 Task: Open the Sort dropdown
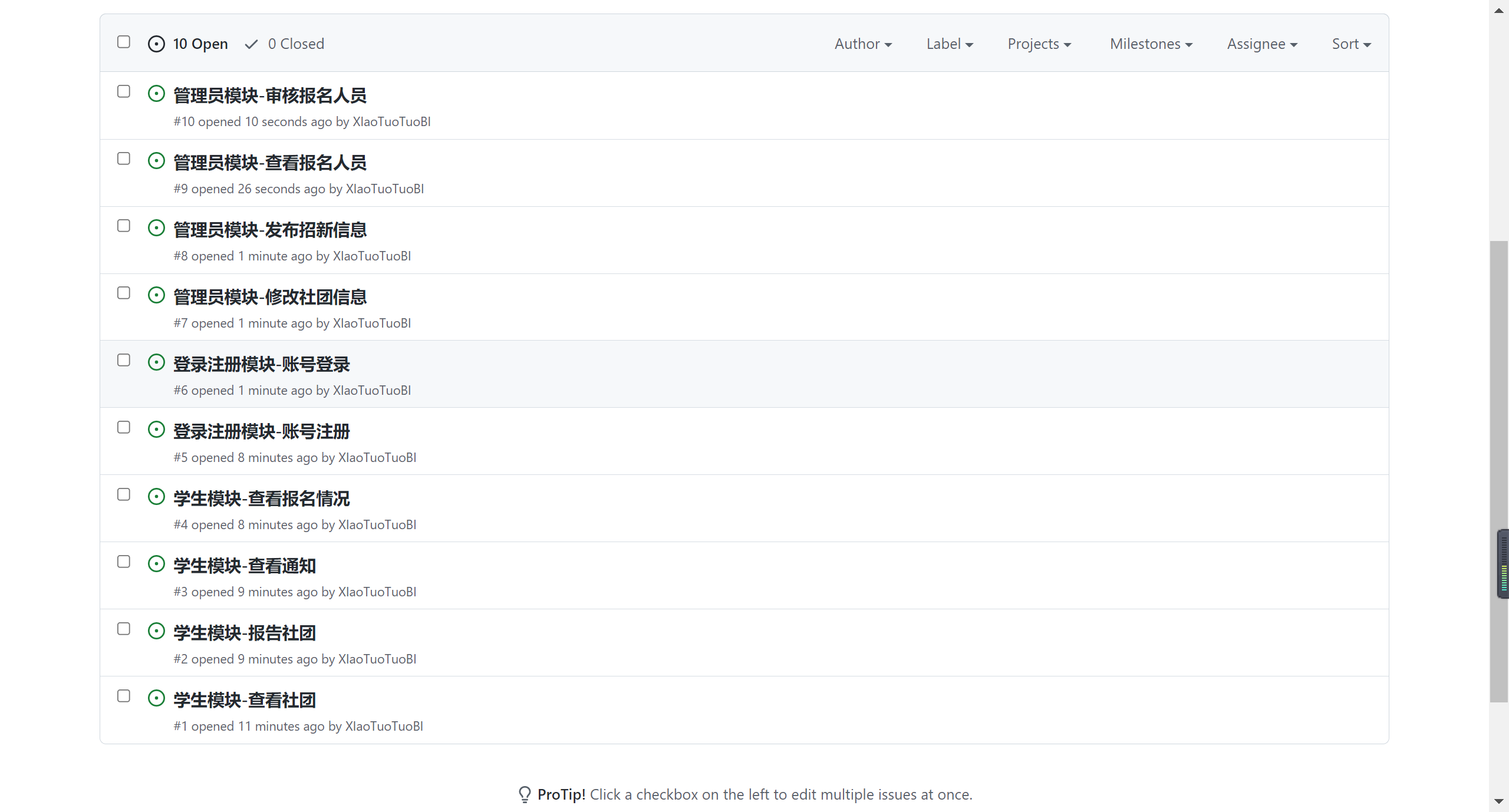coord(1352,44)
